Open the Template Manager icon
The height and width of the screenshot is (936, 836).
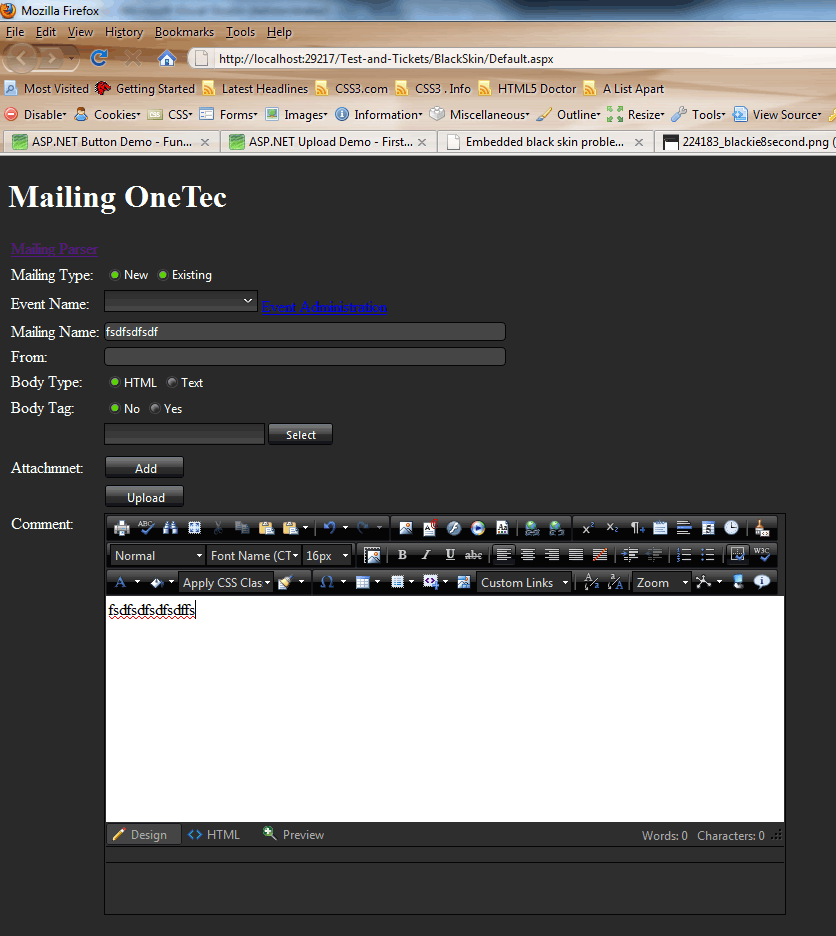pos(502,528)
